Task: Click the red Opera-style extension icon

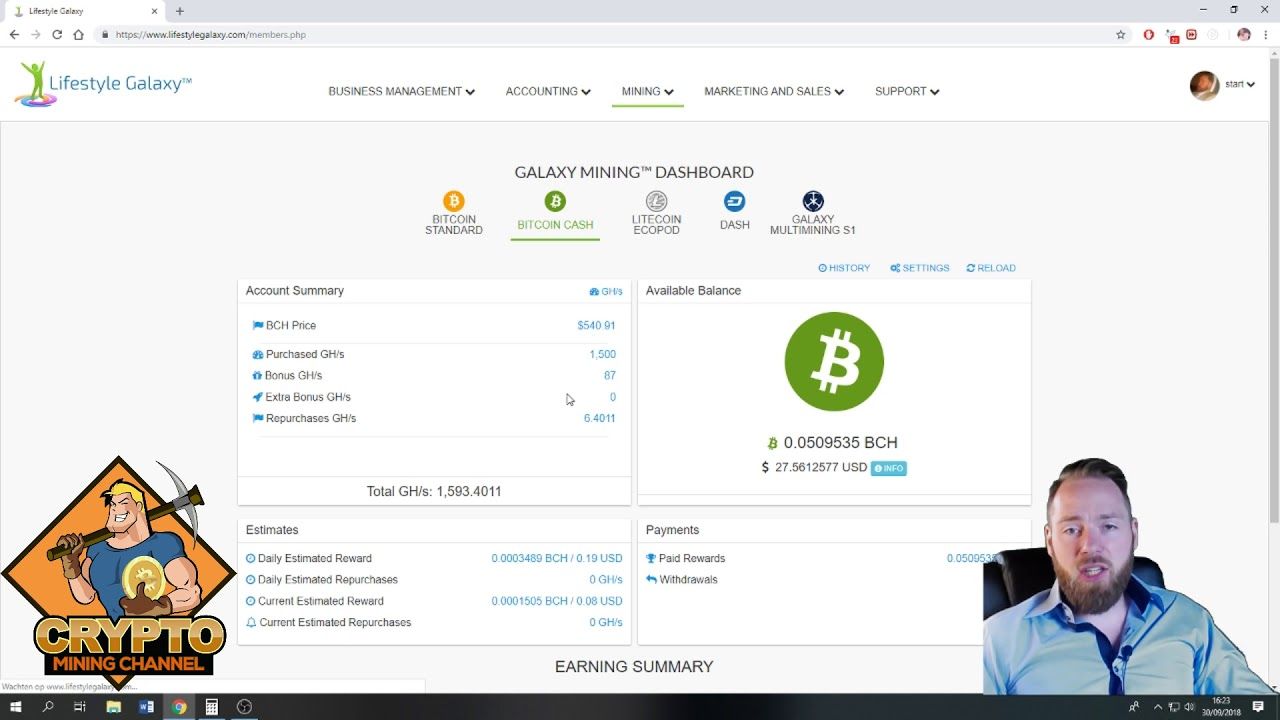Action: (x=1148, y=34)
